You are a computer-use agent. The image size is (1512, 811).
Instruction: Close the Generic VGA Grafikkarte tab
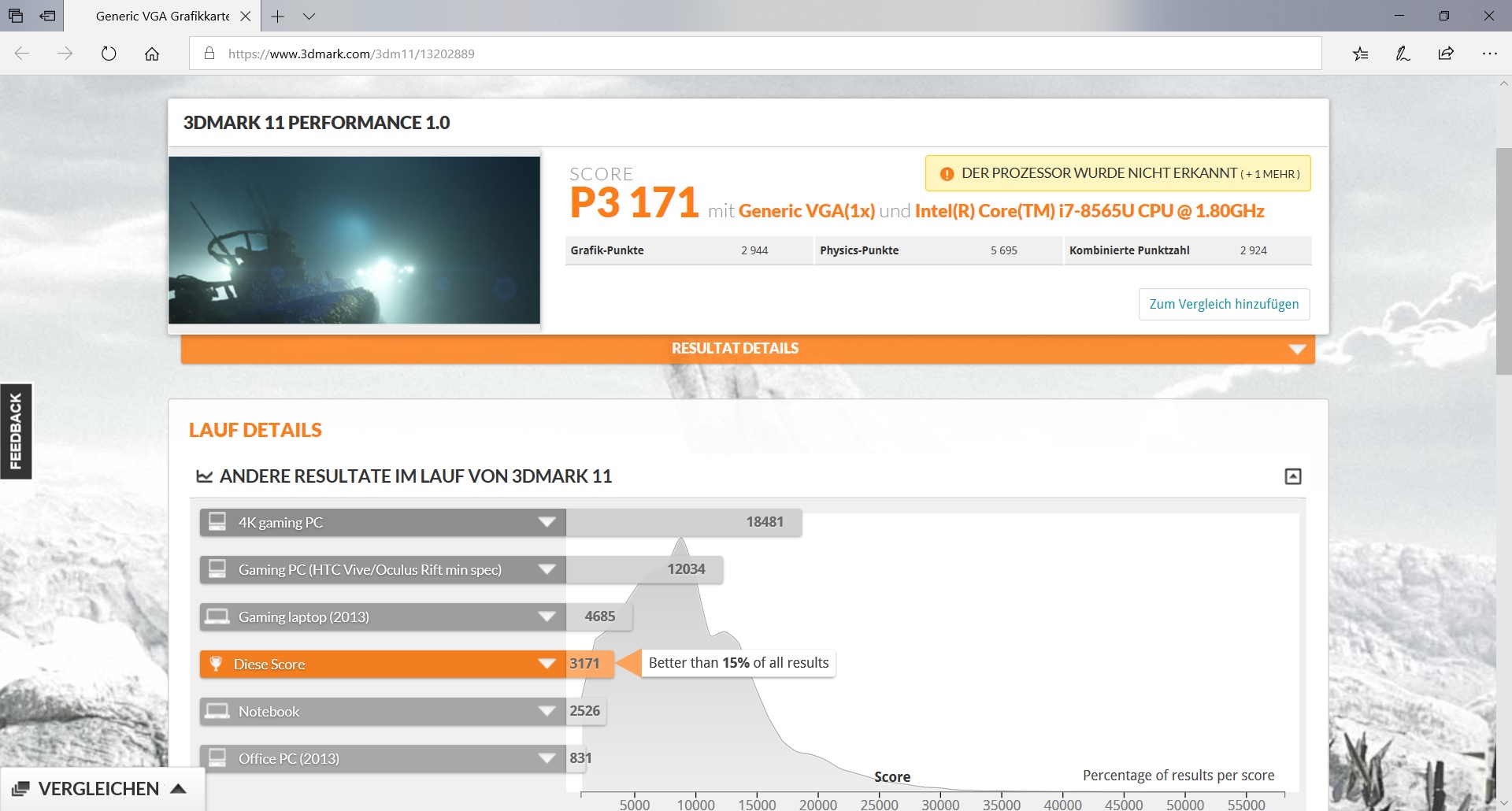246,16
